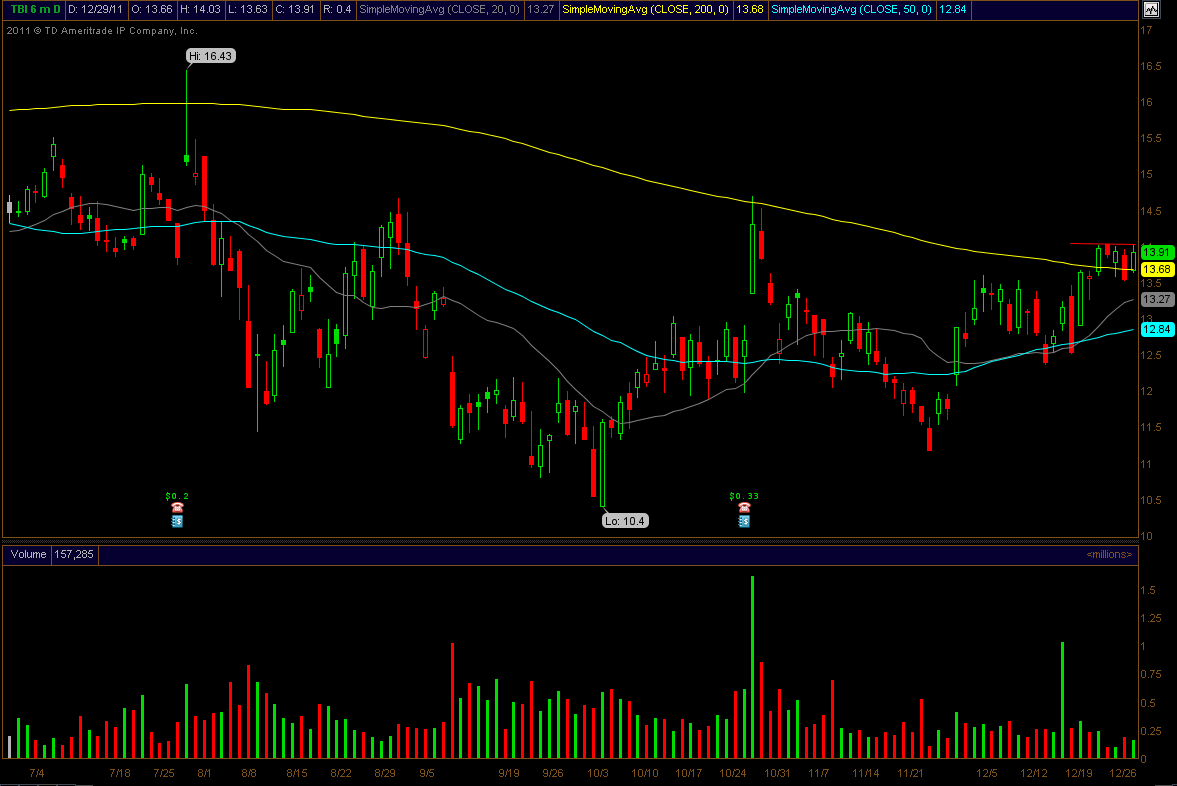This screenshot has width=1177, height=786.
Task: Click the 16.5 price axis label
Action: click(x=1151, y=66)
